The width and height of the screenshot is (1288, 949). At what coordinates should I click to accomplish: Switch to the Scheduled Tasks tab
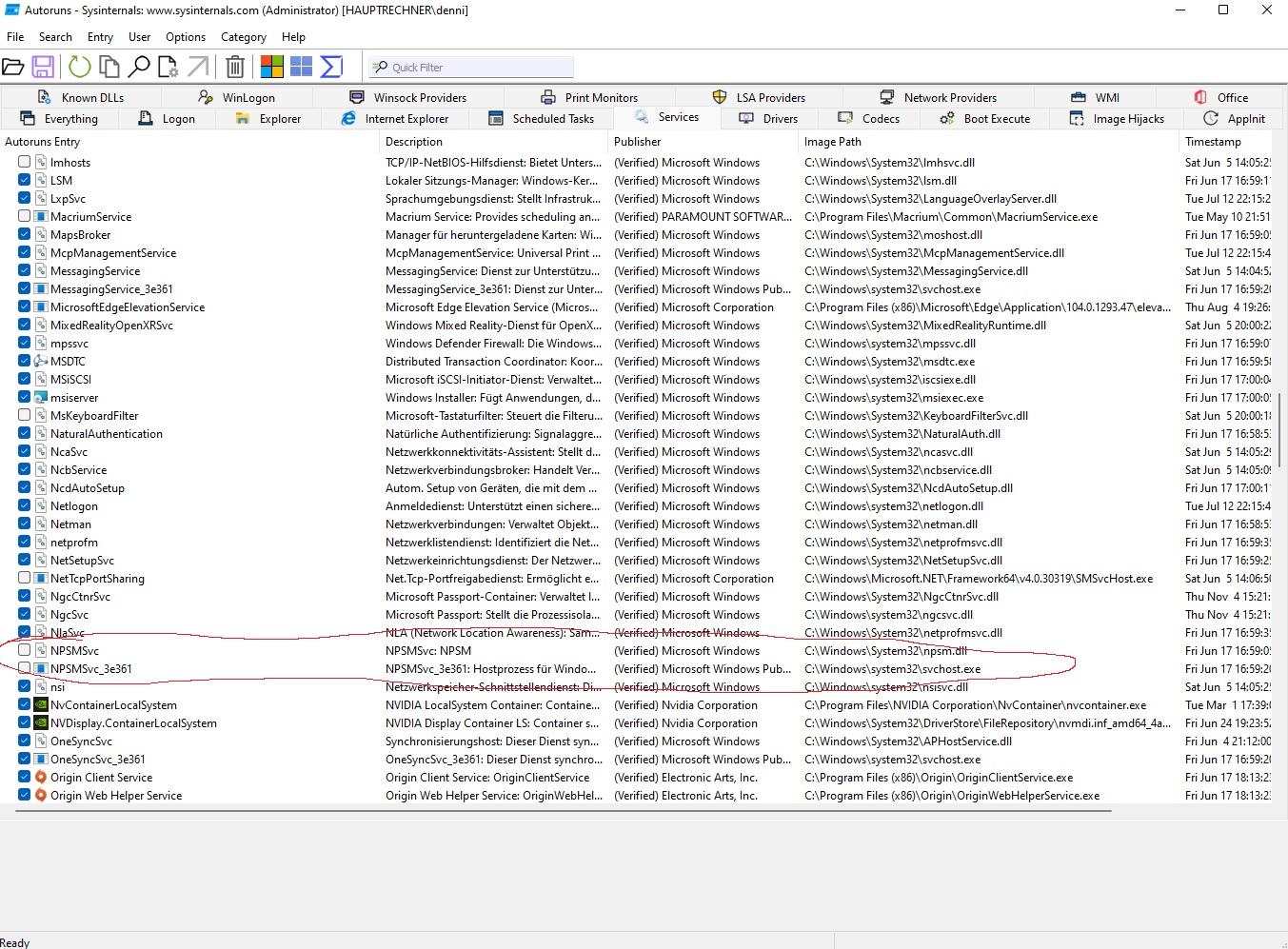coord(541,119)
